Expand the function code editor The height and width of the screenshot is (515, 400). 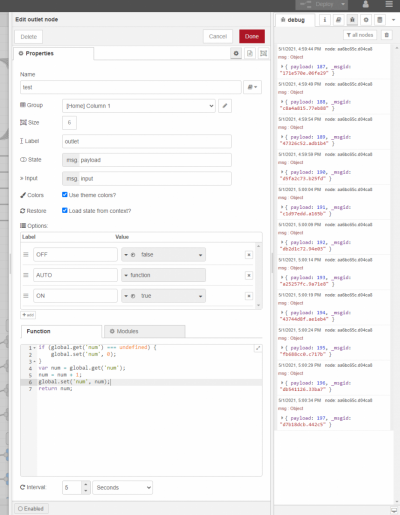pos(258,348)
